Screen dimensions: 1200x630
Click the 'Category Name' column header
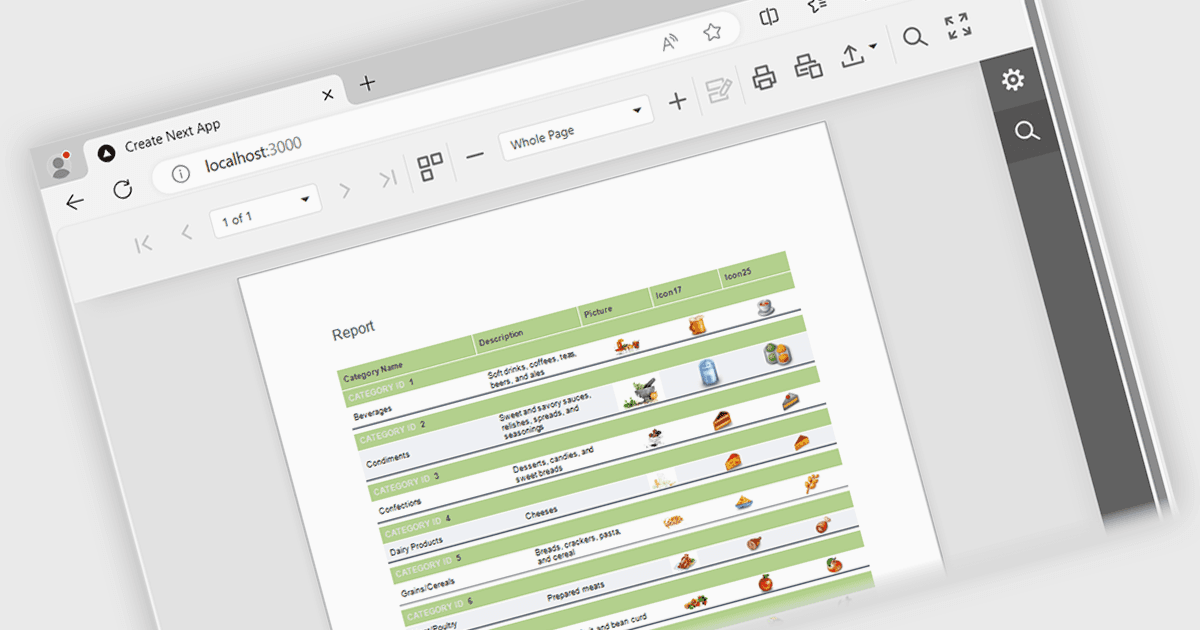373,370
